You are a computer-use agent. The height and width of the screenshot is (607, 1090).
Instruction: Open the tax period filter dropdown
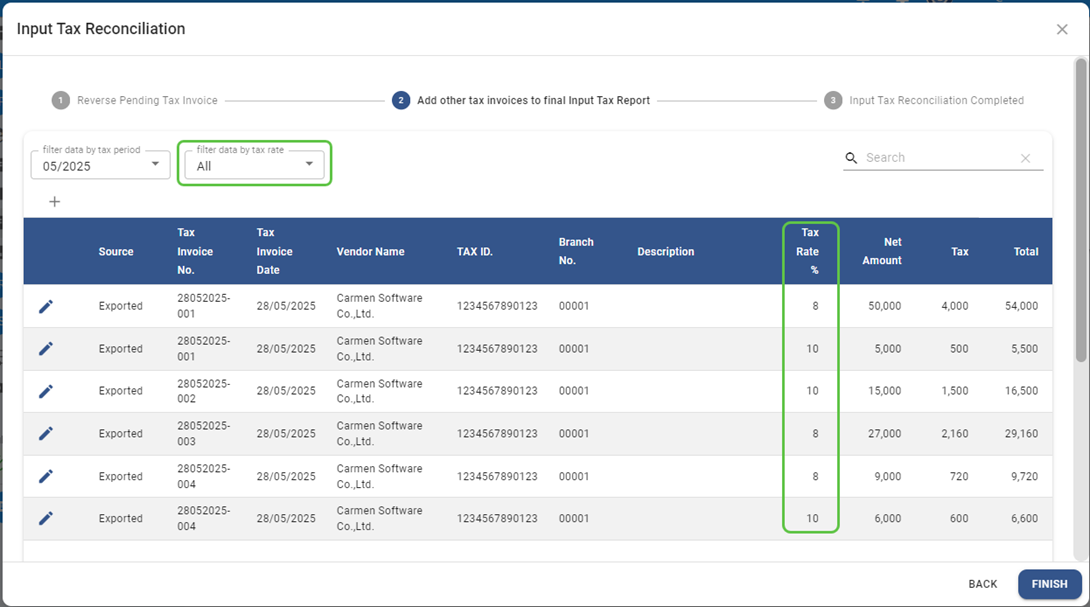(x=100, y=166)
